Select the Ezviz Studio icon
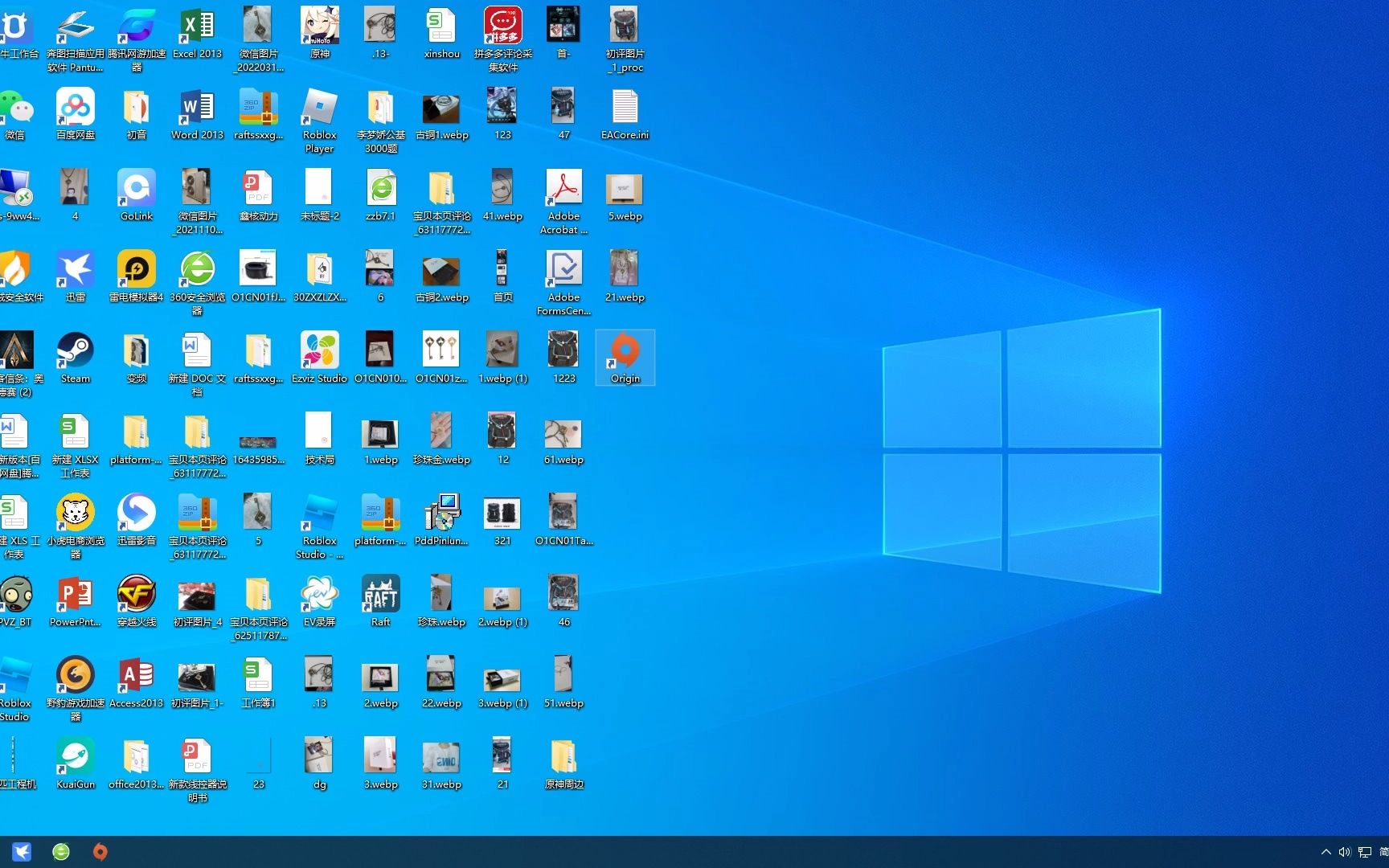 (319, 358)
